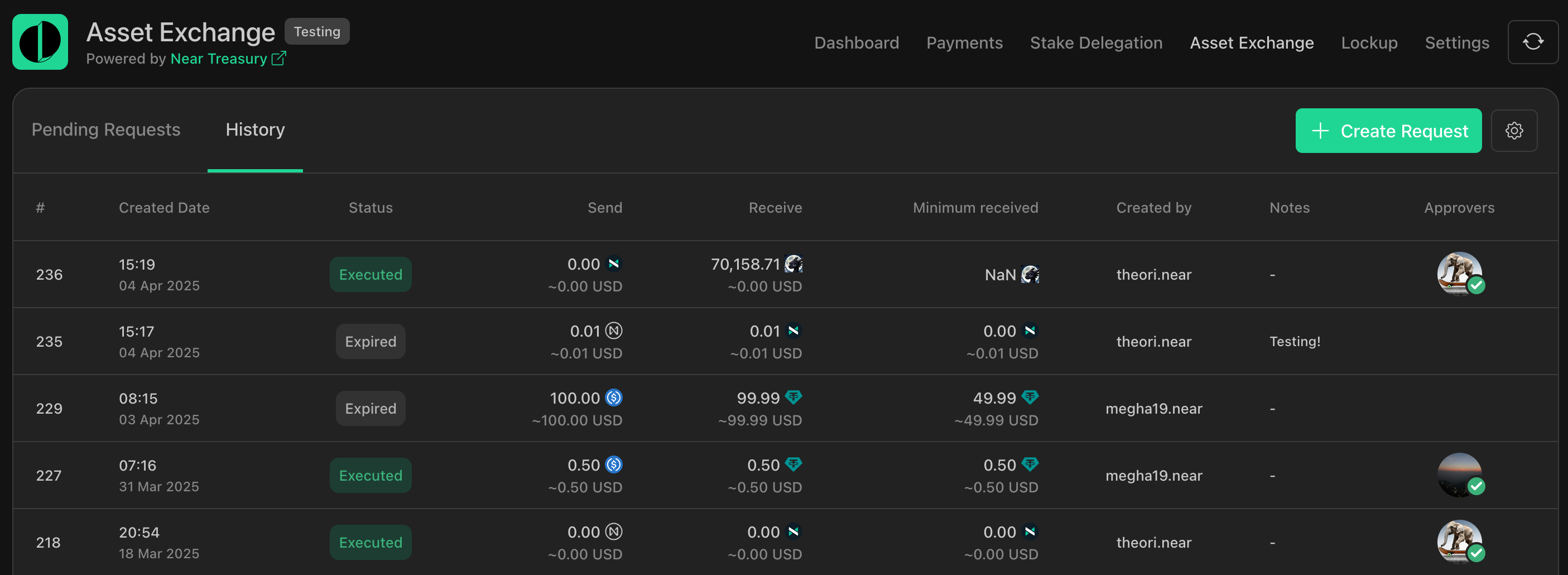Click the Minimum received column header

pos(975,208)
